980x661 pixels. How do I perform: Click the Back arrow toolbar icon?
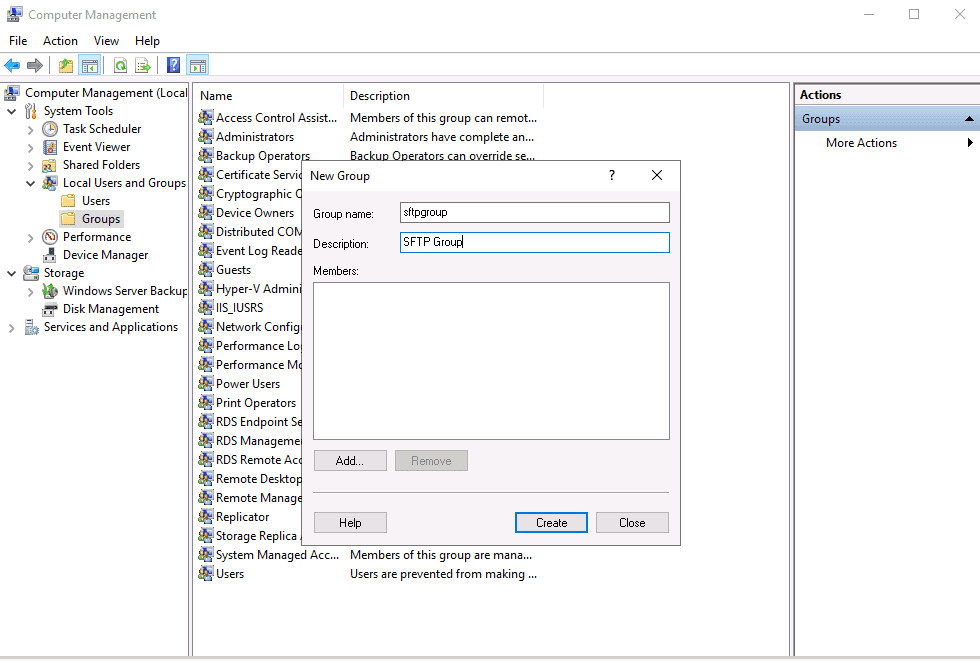point(12,65)
